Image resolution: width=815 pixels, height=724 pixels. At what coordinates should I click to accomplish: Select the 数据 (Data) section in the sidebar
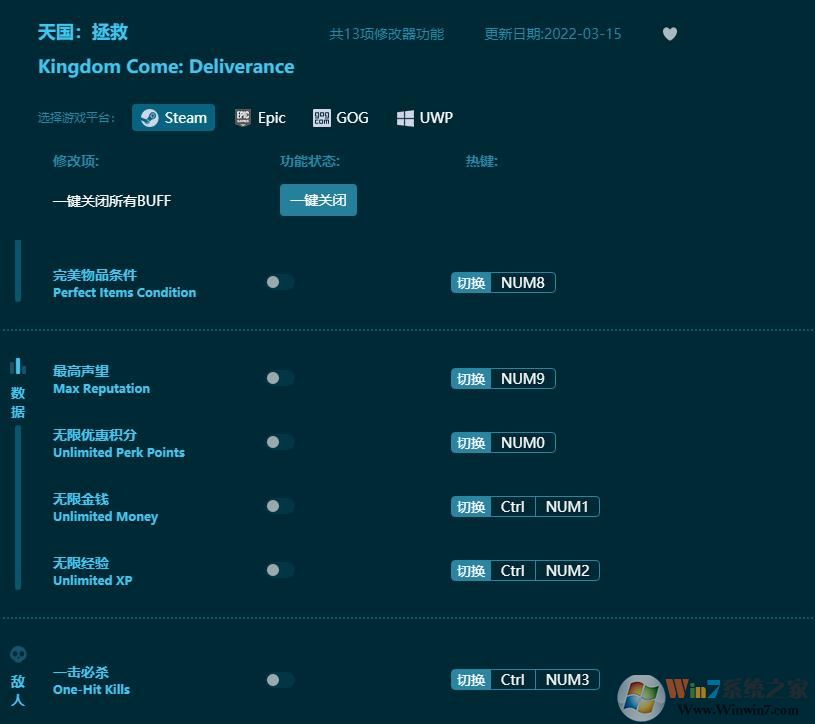17,398
